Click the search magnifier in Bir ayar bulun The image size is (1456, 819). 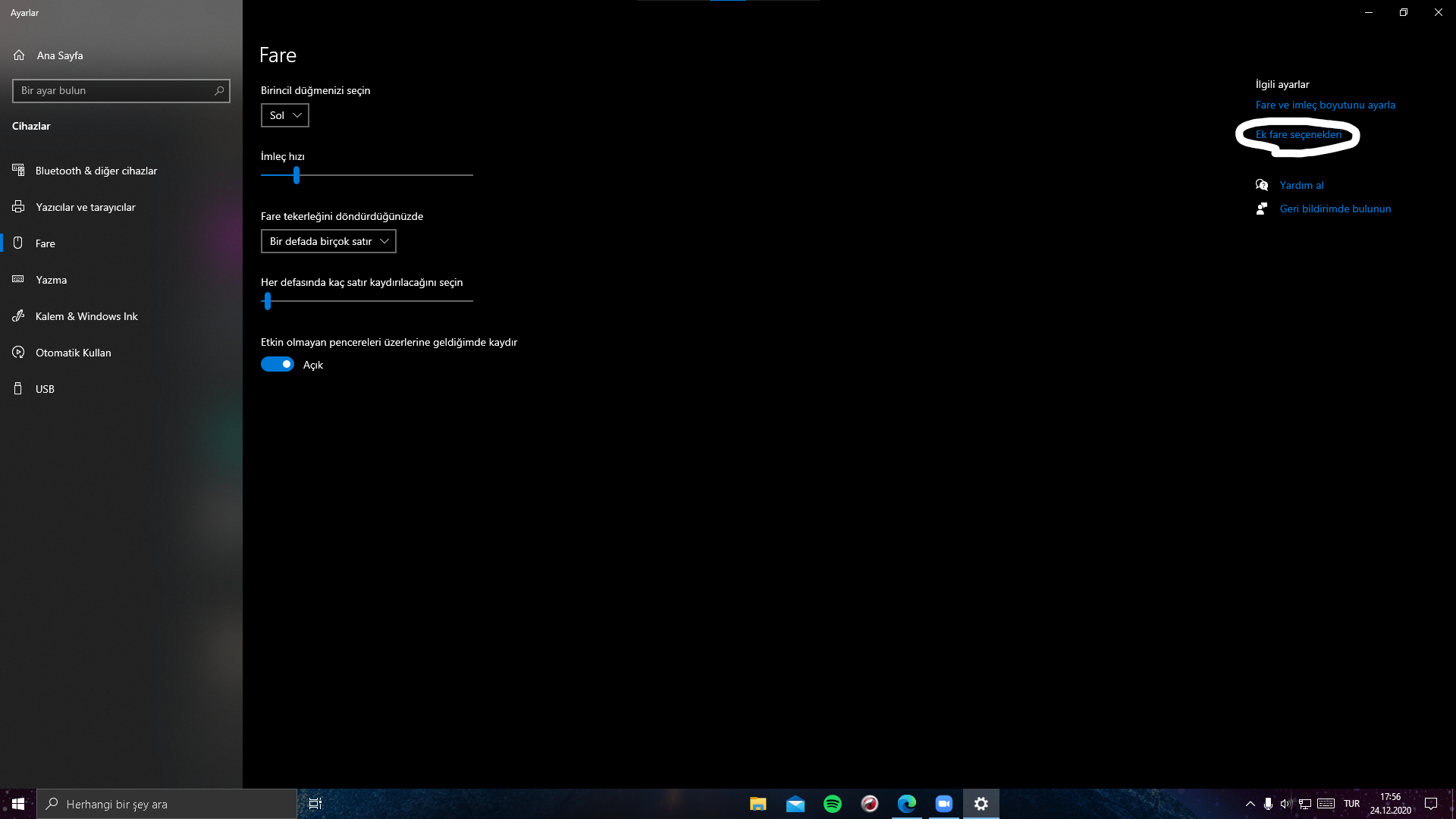[219, 90]
